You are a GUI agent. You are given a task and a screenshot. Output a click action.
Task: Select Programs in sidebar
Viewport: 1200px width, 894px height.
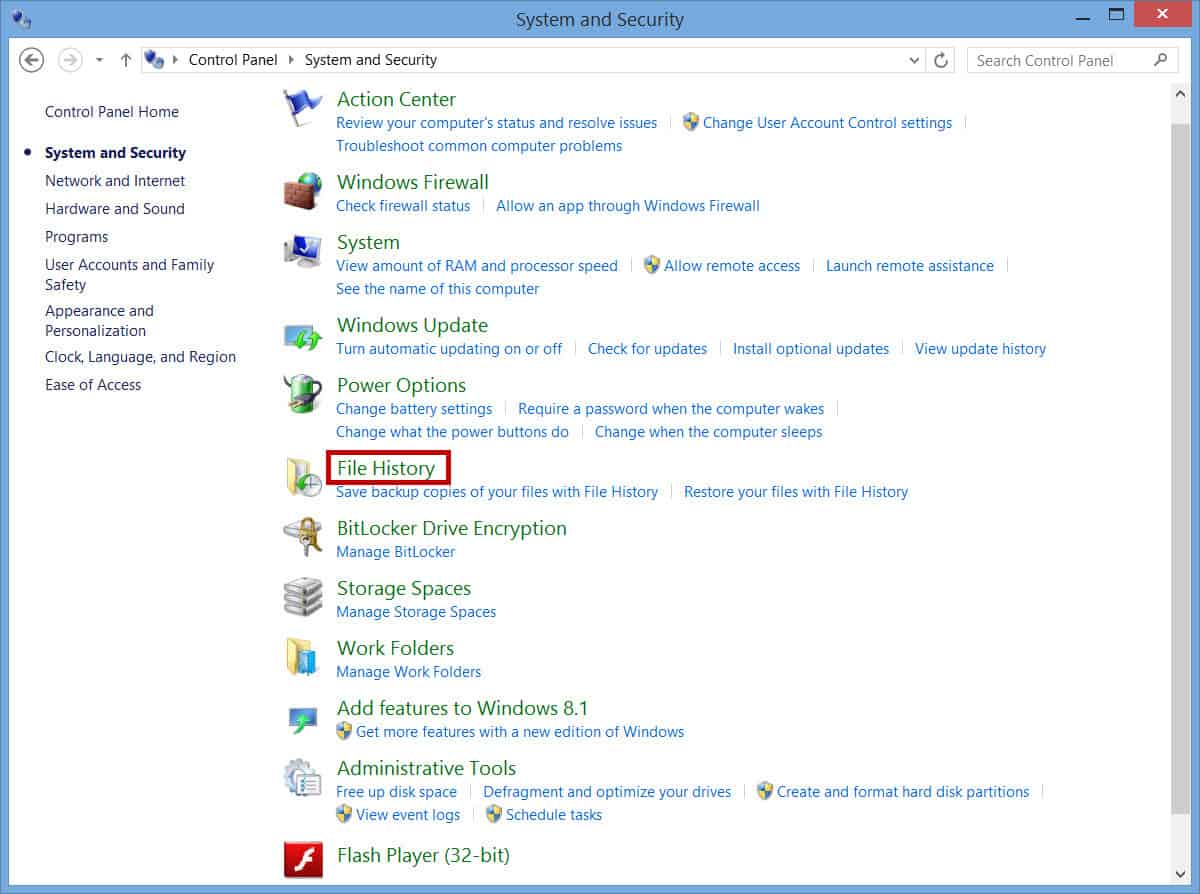point(76,237)
